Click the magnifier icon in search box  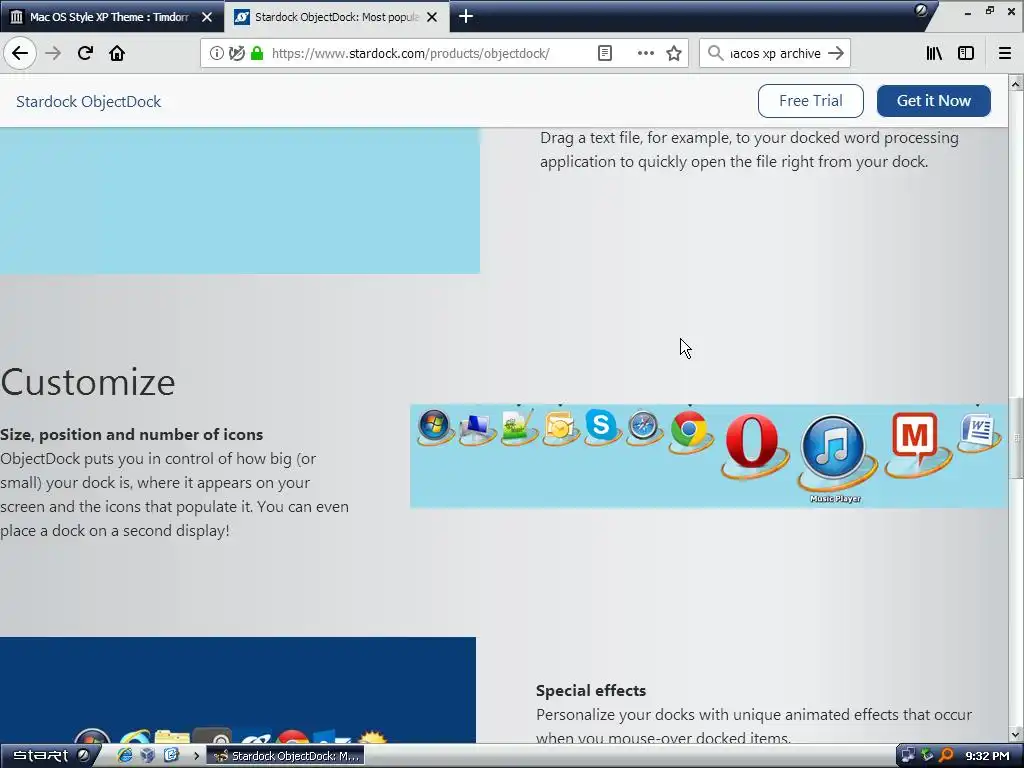pos(716,53)
